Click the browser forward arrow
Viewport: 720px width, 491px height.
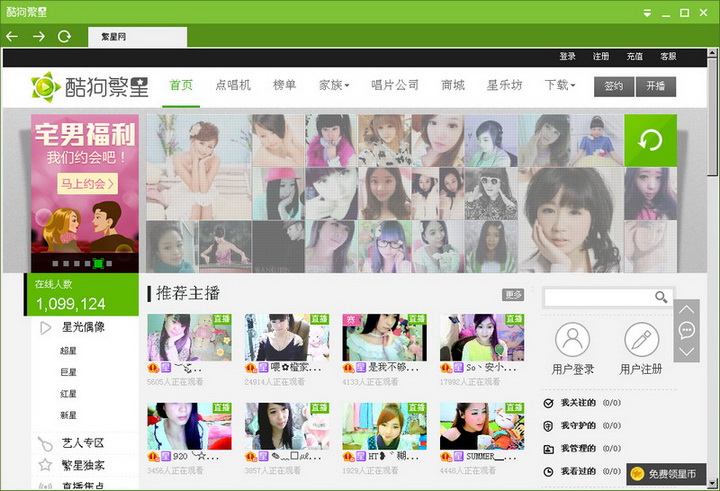(39, 36)
